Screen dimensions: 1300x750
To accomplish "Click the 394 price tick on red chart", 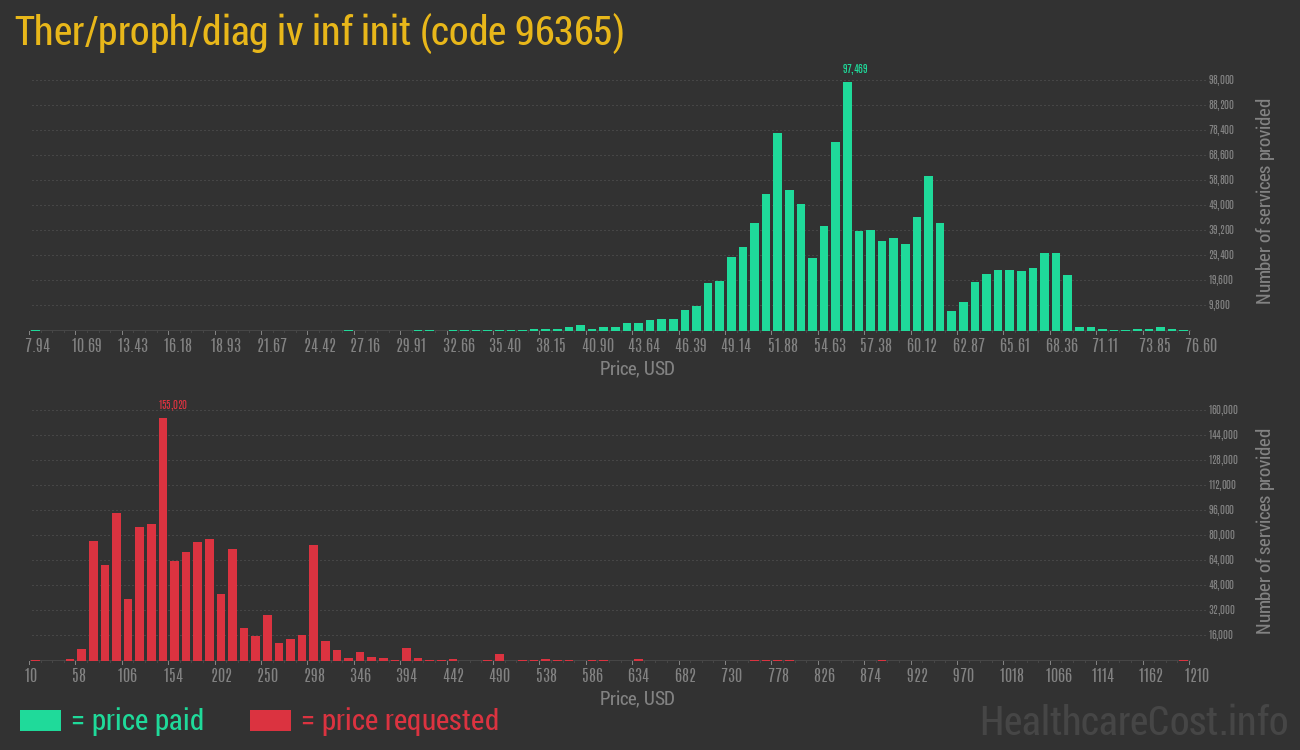I will click(406, 675).
